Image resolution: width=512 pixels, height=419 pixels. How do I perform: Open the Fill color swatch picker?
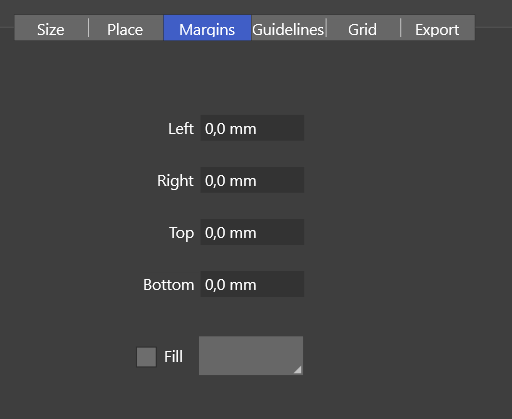coord(251,356)
